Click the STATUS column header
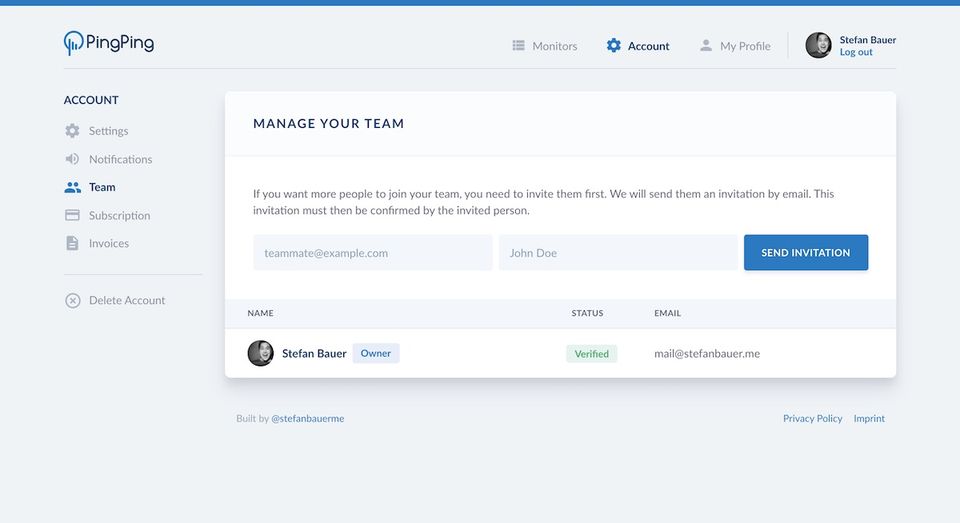The width and height of the screenshot is (960, 523). 587,313
